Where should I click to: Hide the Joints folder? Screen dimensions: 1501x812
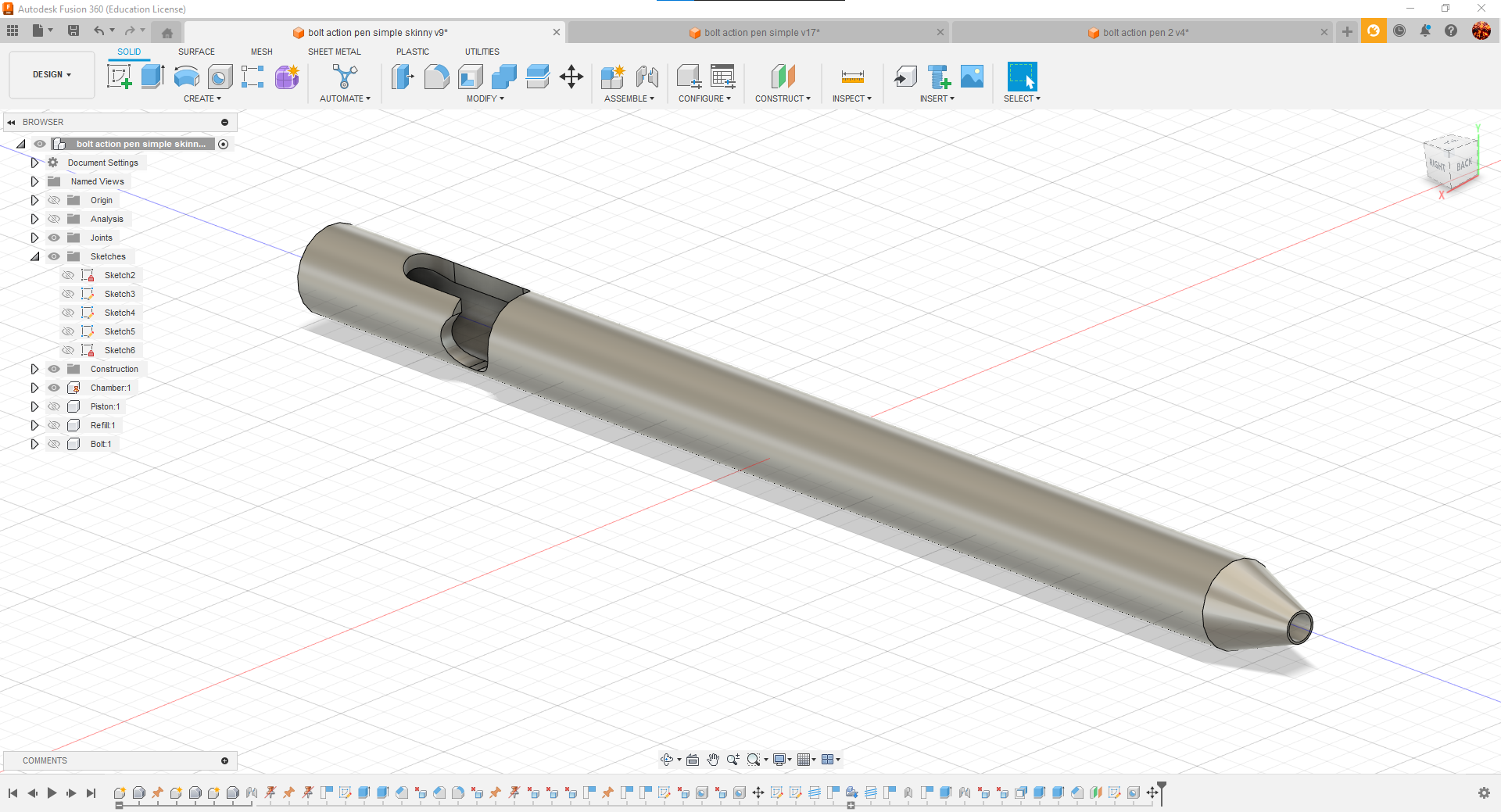[x=54, y=238]
